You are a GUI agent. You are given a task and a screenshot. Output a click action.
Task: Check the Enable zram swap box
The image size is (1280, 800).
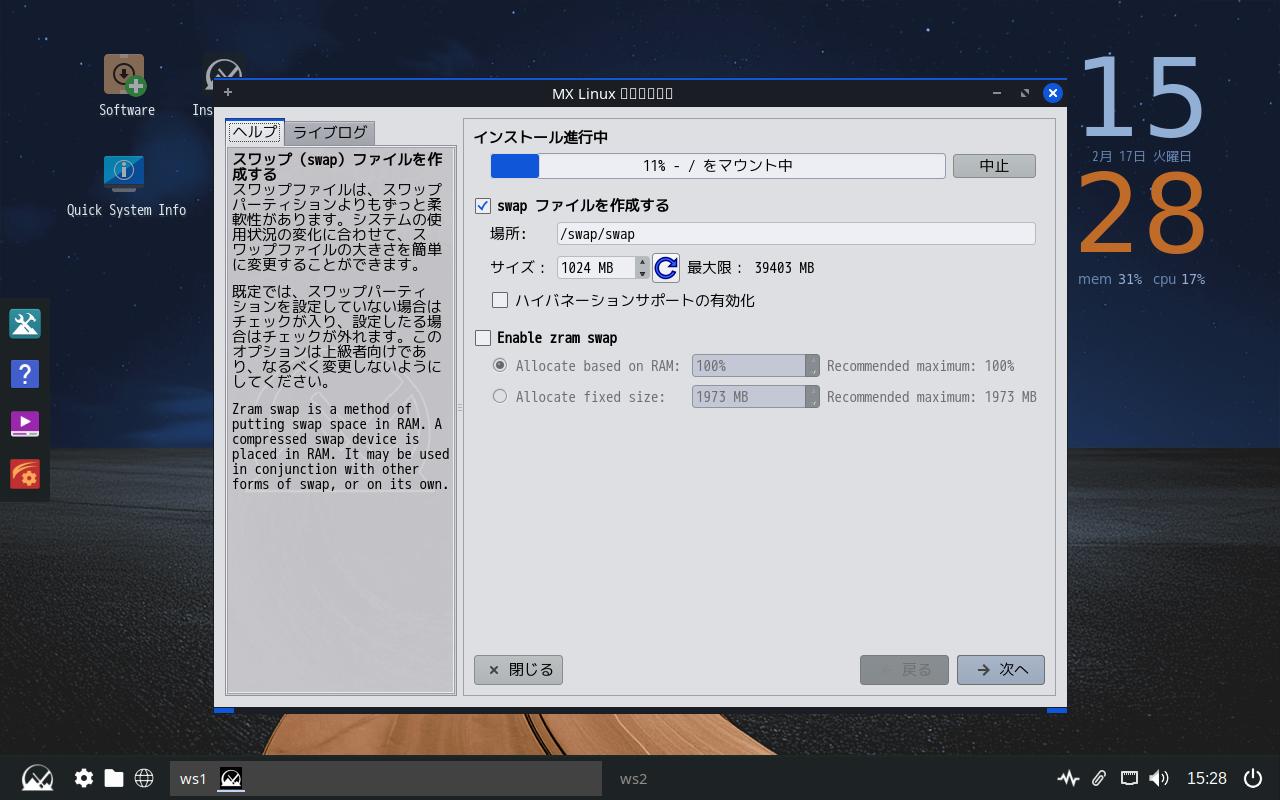483,338
